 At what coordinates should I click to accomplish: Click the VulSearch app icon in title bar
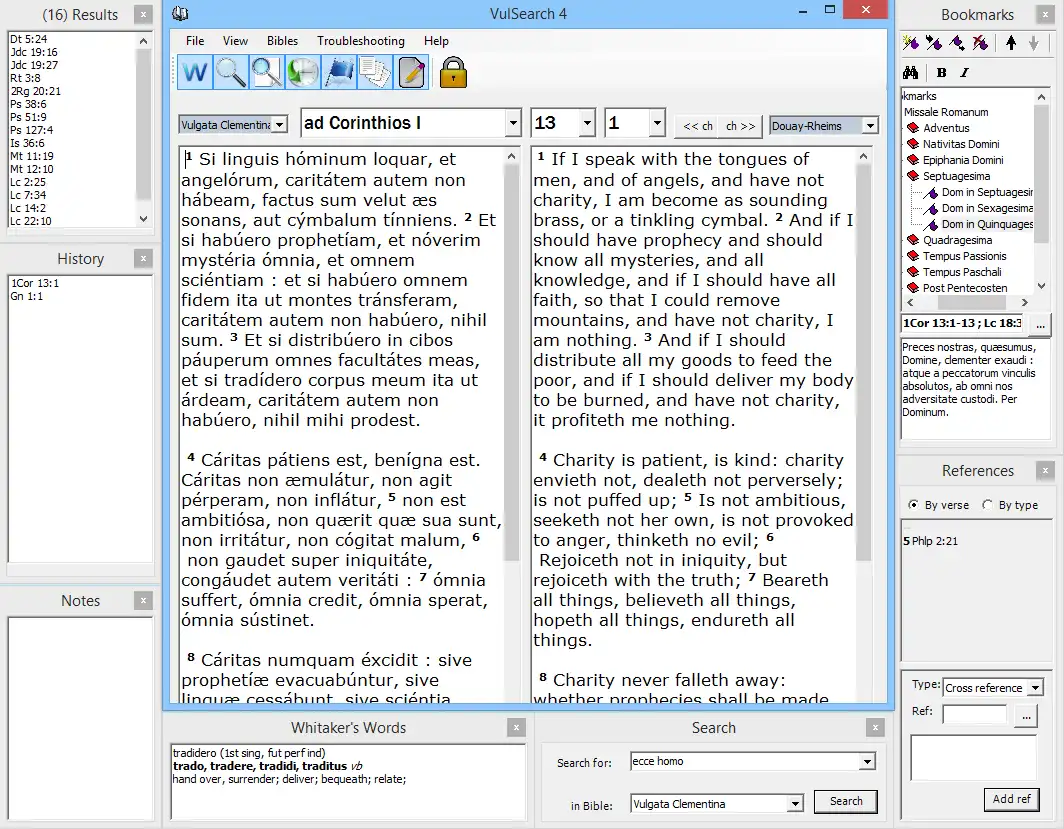180,14
